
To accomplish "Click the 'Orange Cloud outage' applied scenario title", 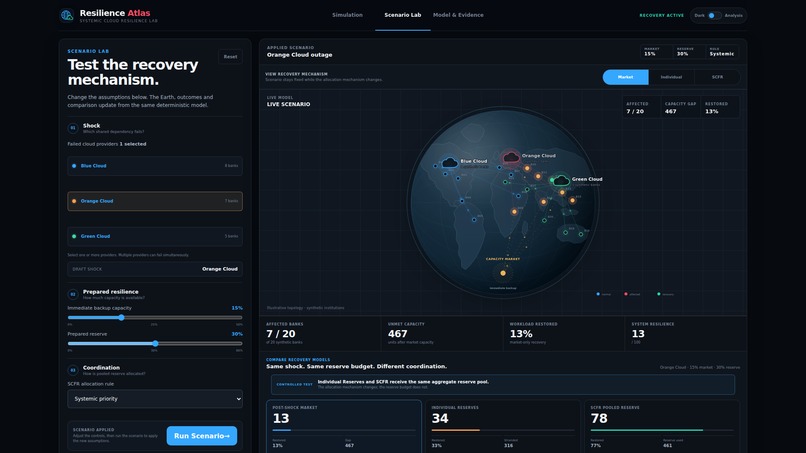I will tap(299, 55).
